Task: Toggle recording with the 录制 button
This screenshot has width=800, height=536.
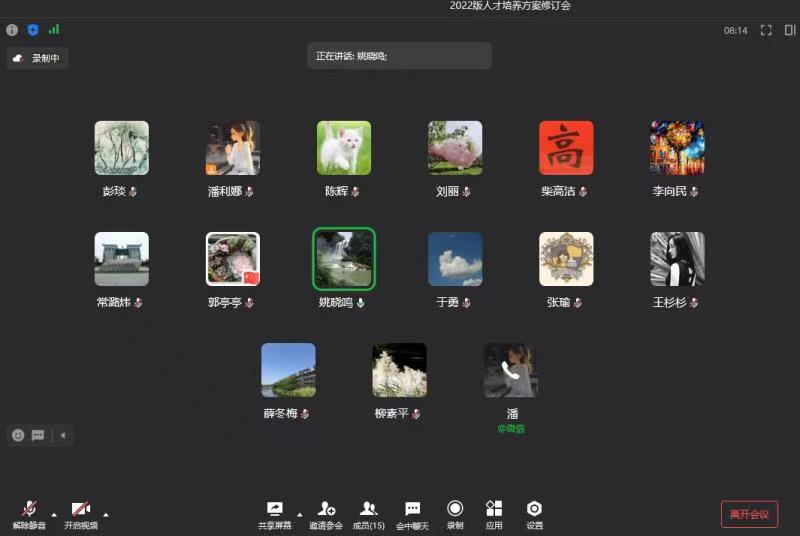Action: [455, 514]
